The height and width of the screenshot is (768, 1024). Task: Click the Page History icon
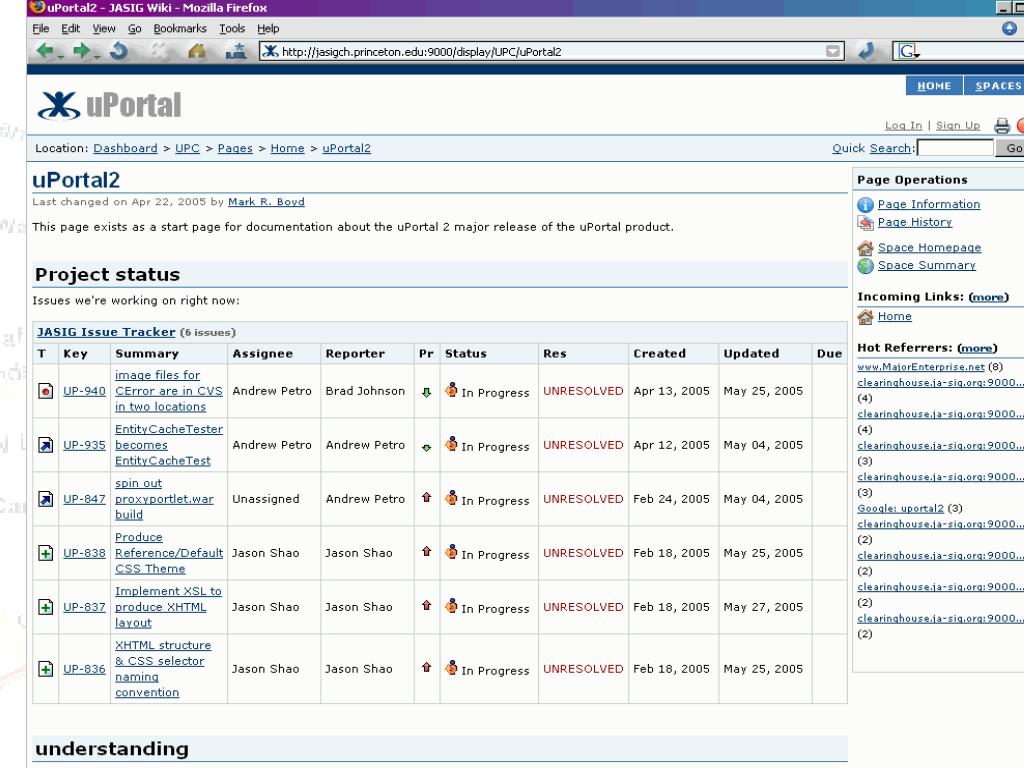click(x=865, y=223)
